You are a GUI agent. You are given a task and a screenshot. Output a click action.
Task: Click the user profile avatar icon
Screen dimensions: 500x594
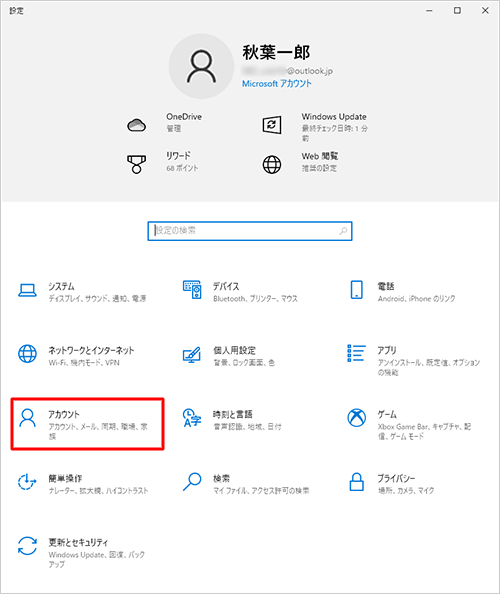point(201,66)
